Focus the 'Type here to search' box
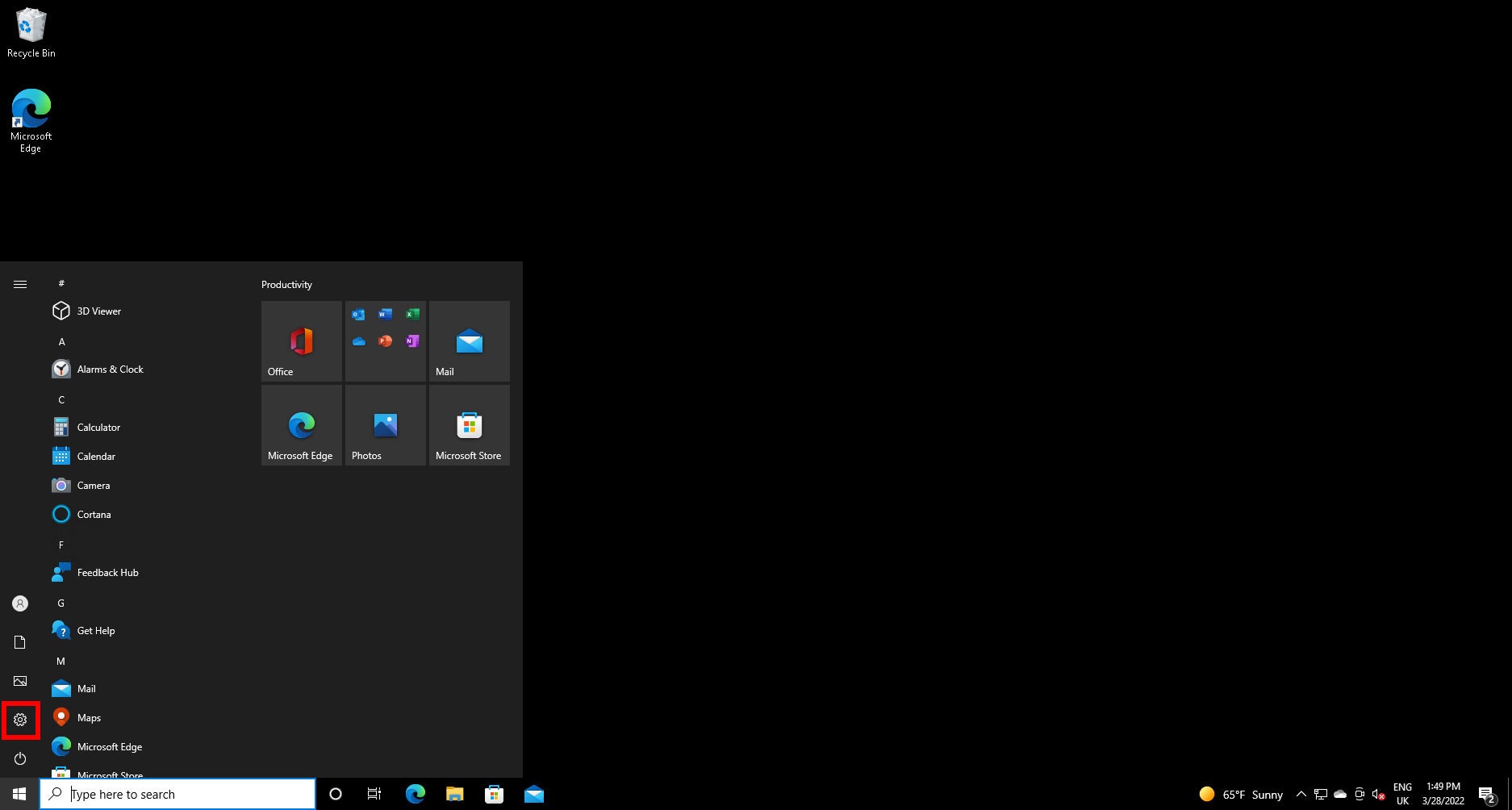Viewport: 1512px width, 810px height. pyautogui.click(x=178, y=794)
